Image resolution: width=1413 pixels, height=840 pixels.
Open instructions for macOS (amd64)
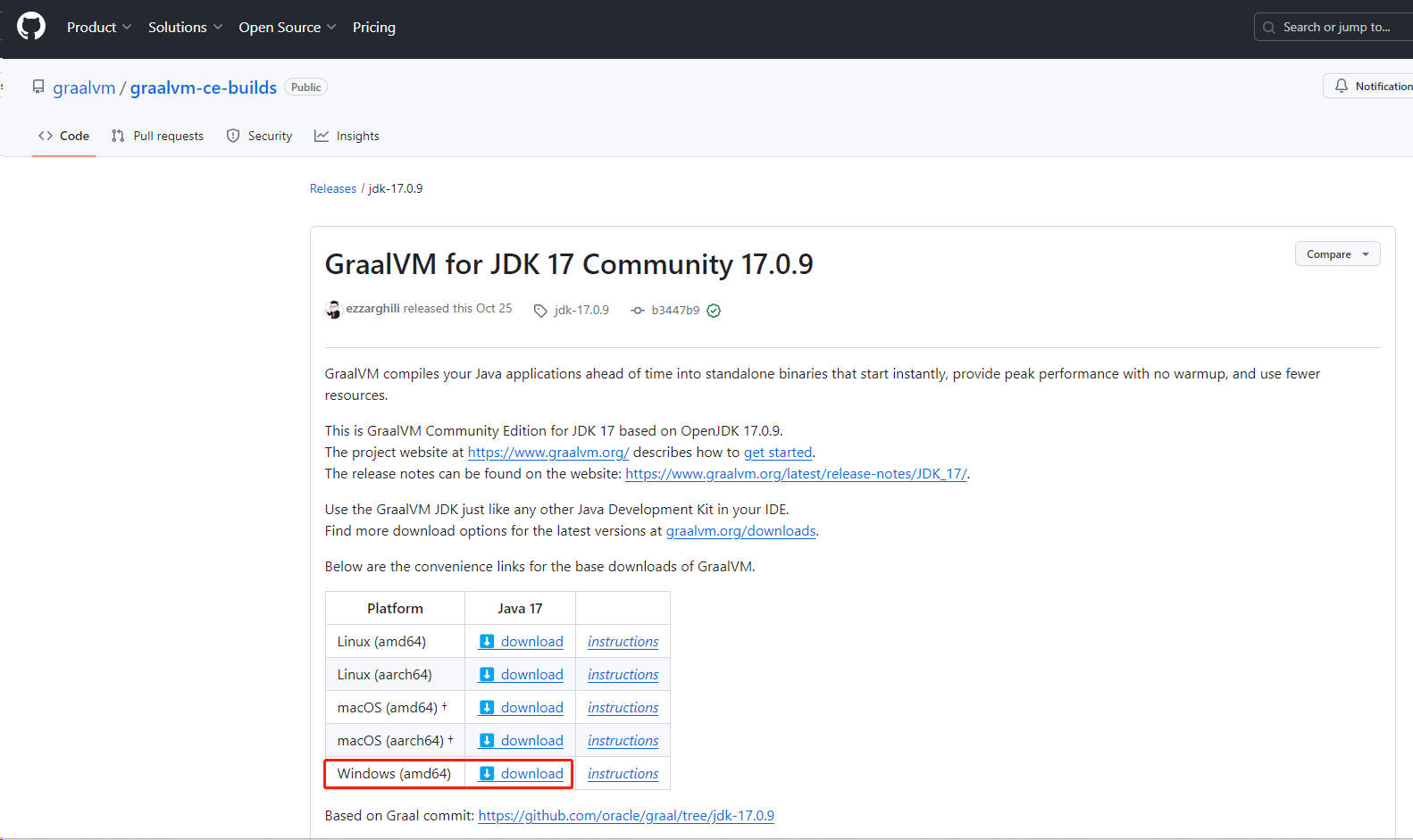point(623,707)
